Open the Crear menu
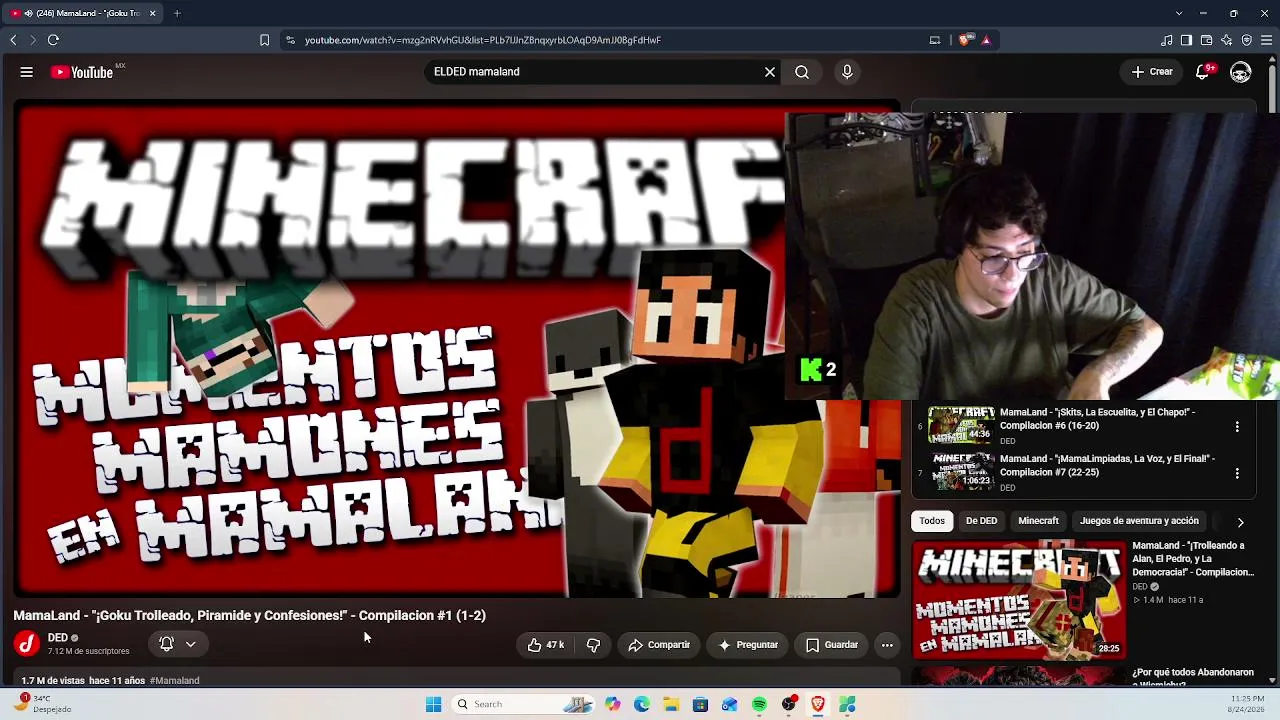 point(1152,72)
